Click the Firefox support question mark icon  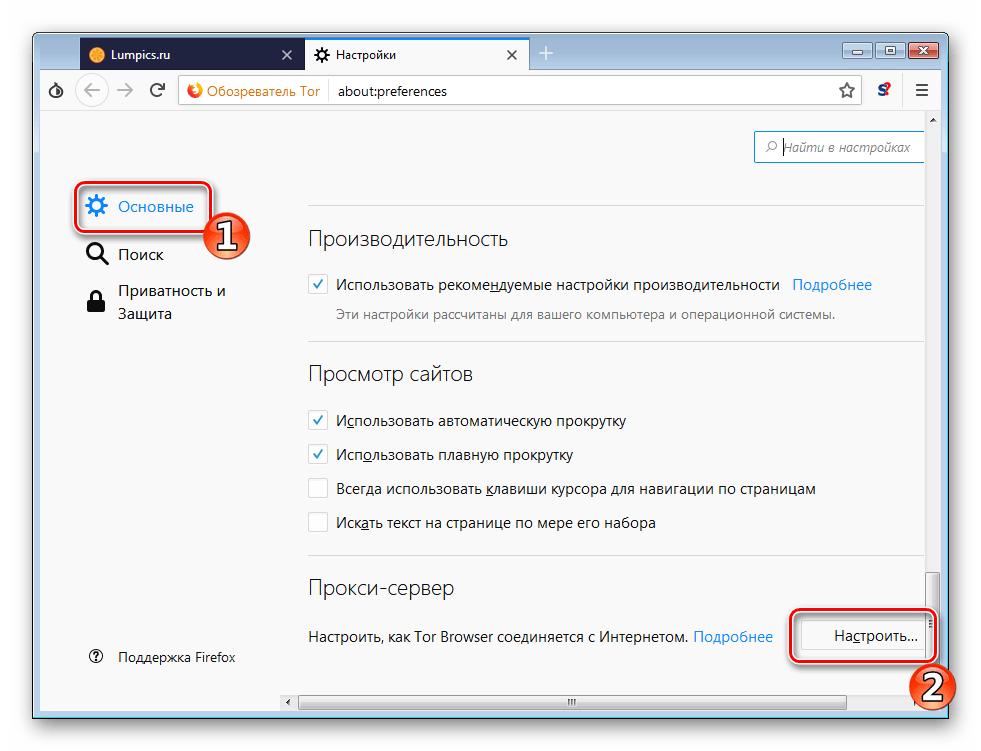tap(96, 657)
